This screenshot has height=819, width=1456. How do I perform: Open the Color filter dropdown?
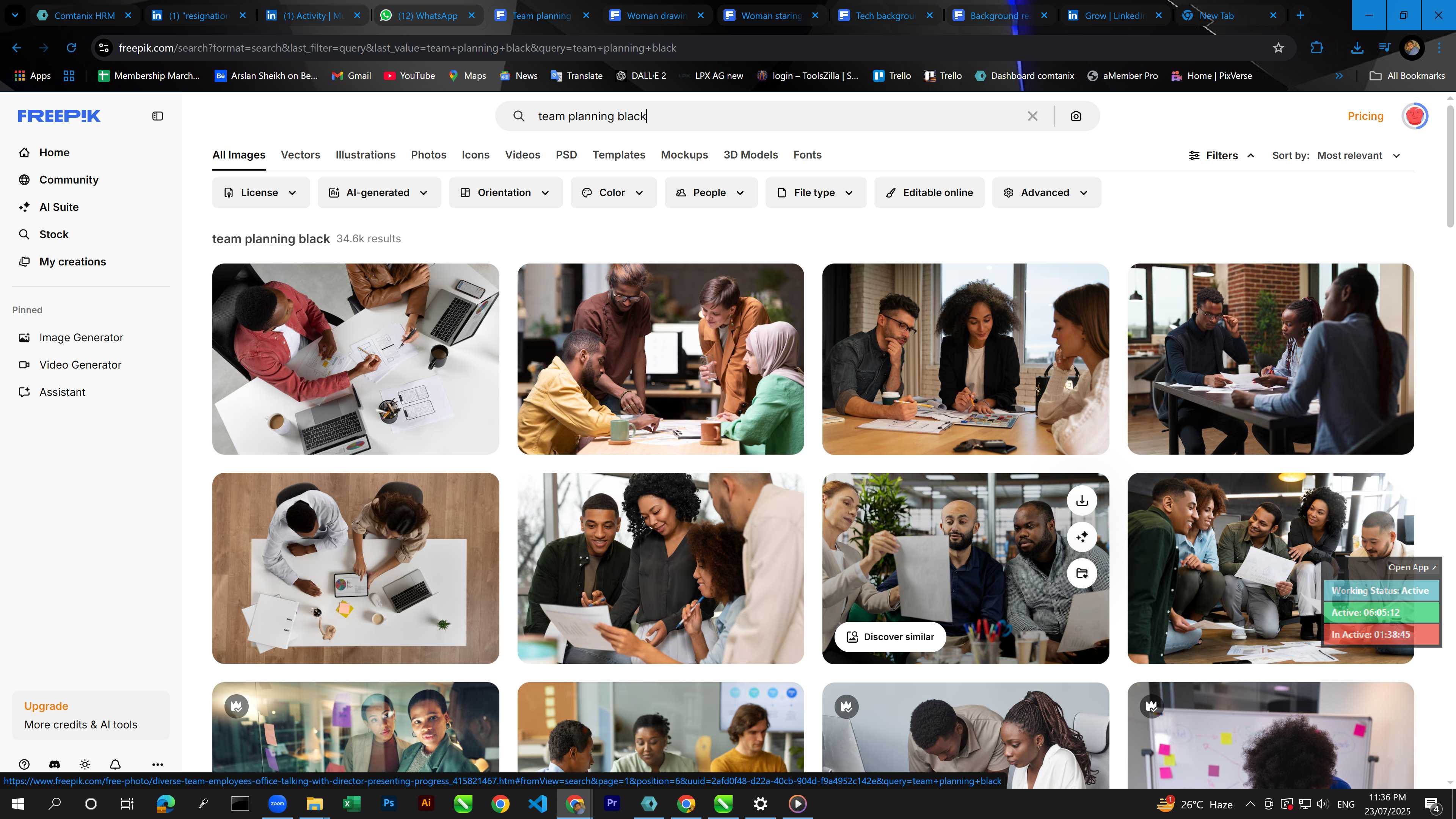613,193
